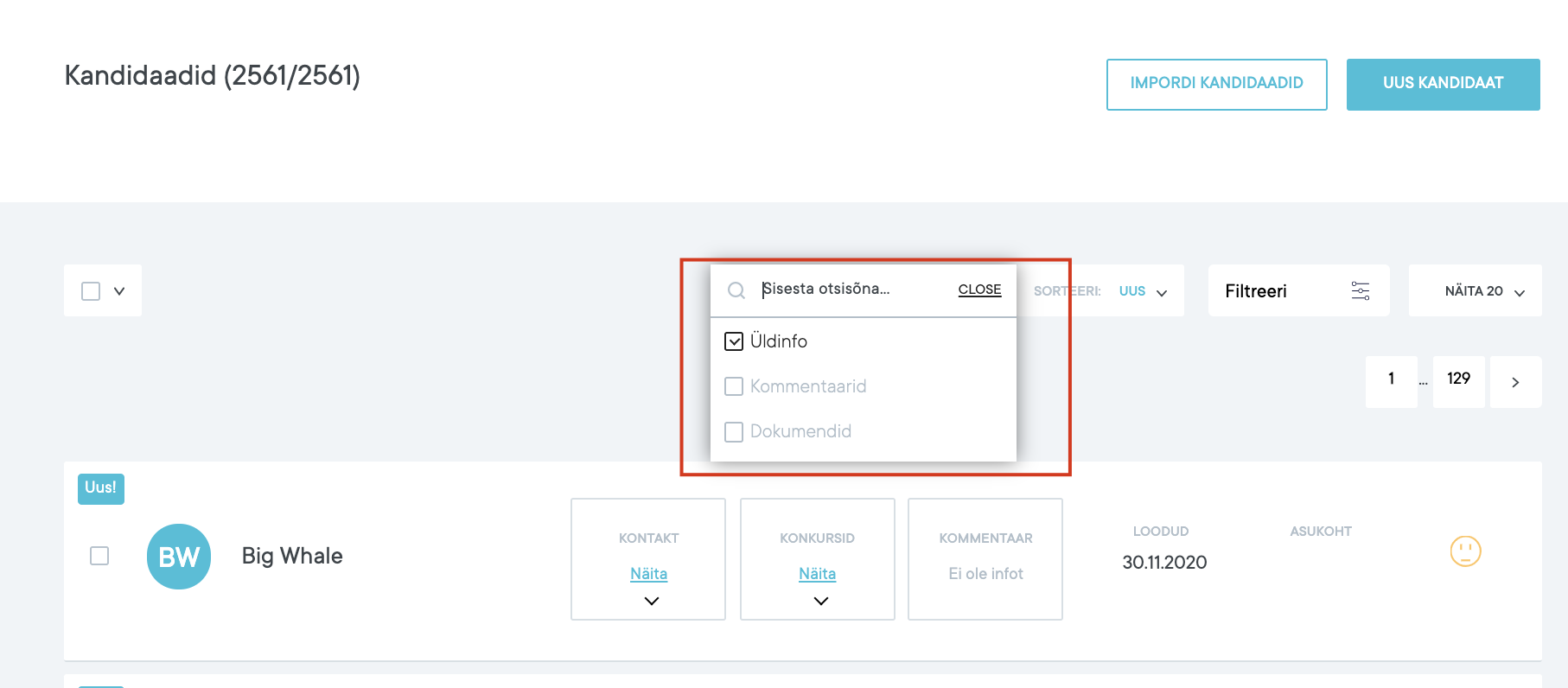
Task: Go to next page with arrow
Action: tap(1514, 382)
